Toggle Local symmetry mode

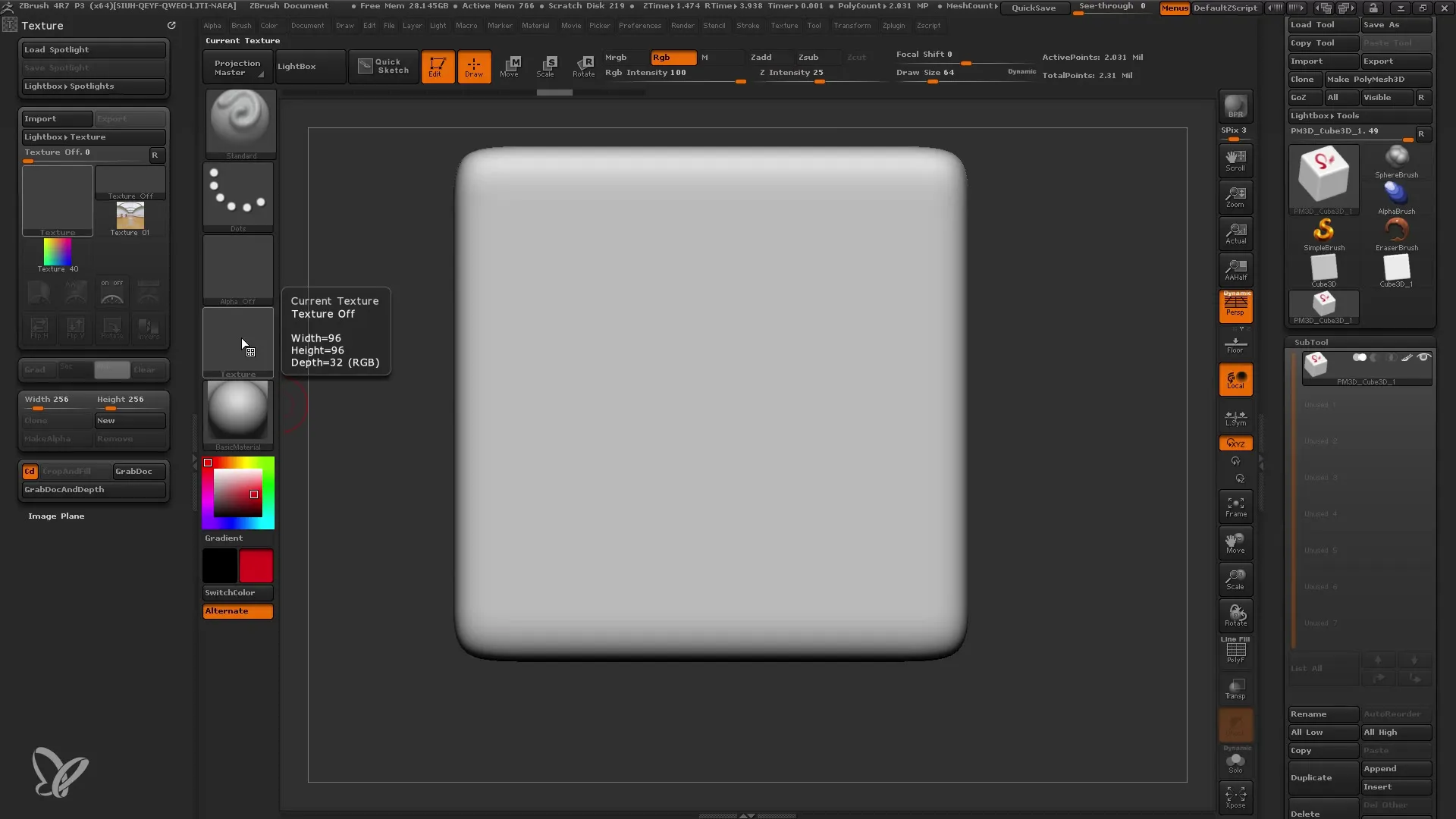tap(1235, 380)
